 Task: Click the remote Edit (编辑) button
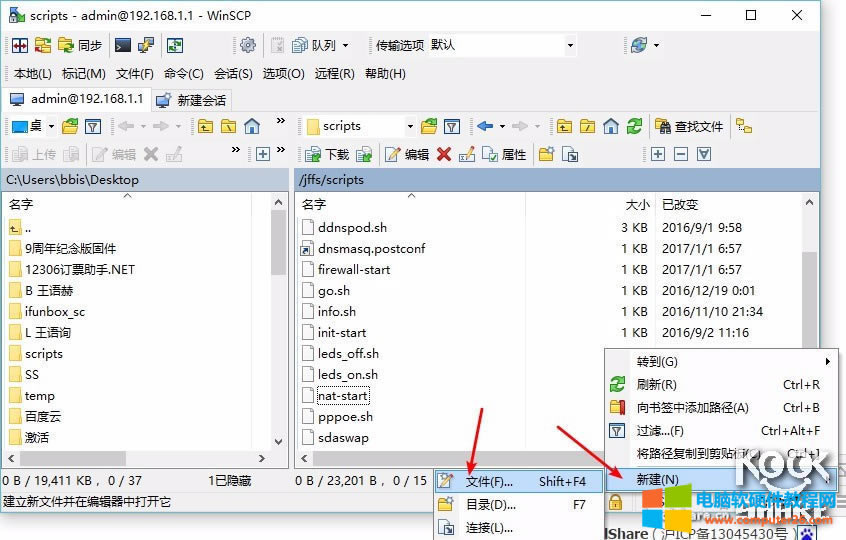[x=407, y=155]
